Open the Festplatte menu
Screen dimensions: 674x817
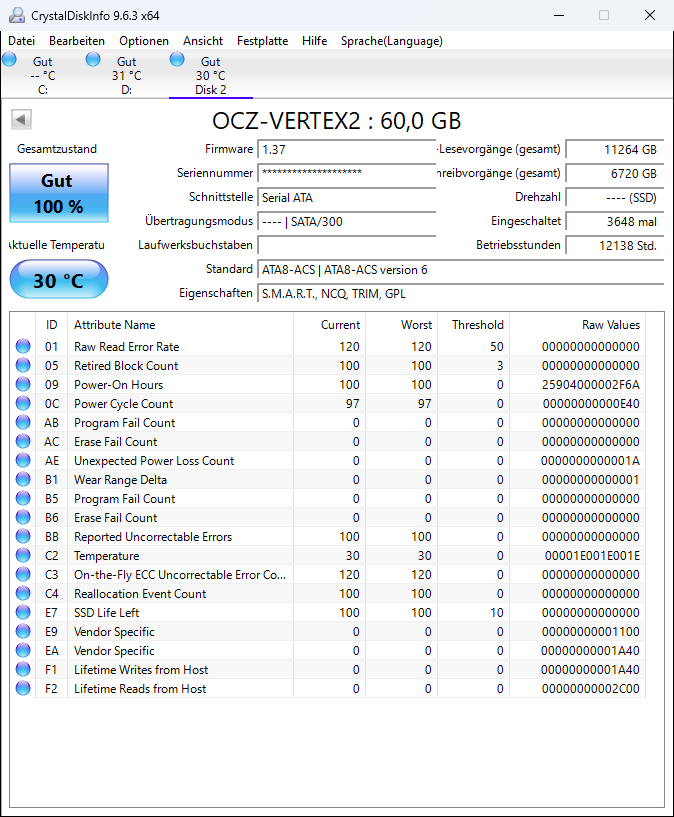(x=262, y=41)
